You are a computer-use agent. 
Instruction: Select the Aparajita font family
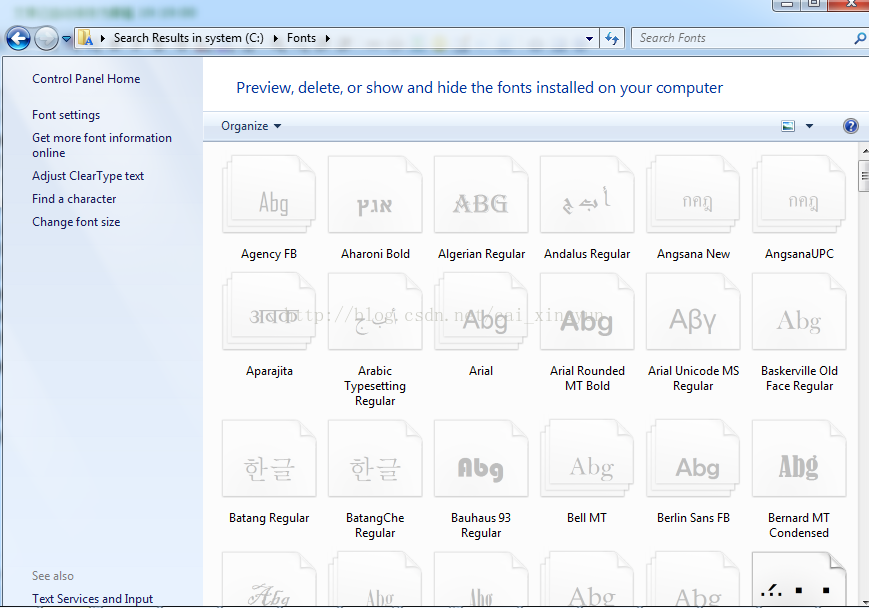(269, 326)
